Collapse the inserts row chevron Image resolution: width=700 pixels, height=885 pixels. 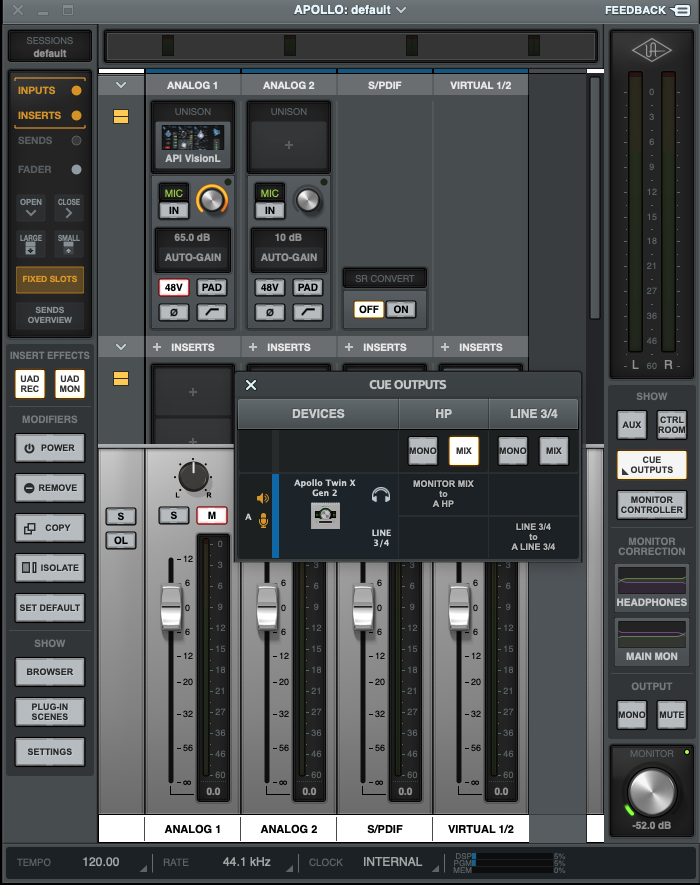(x=121, y=347)
